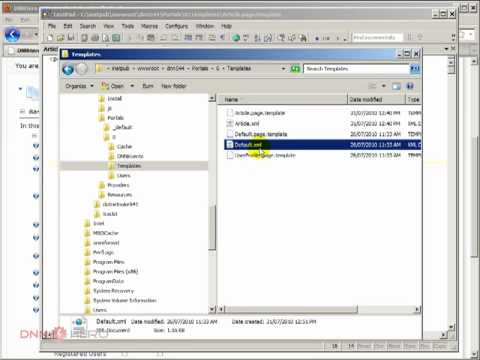Image resolution: width=480 pixels, height=360 pixels.
Task: Select the UserProfile.page.template file
Action: coord(261,155)
